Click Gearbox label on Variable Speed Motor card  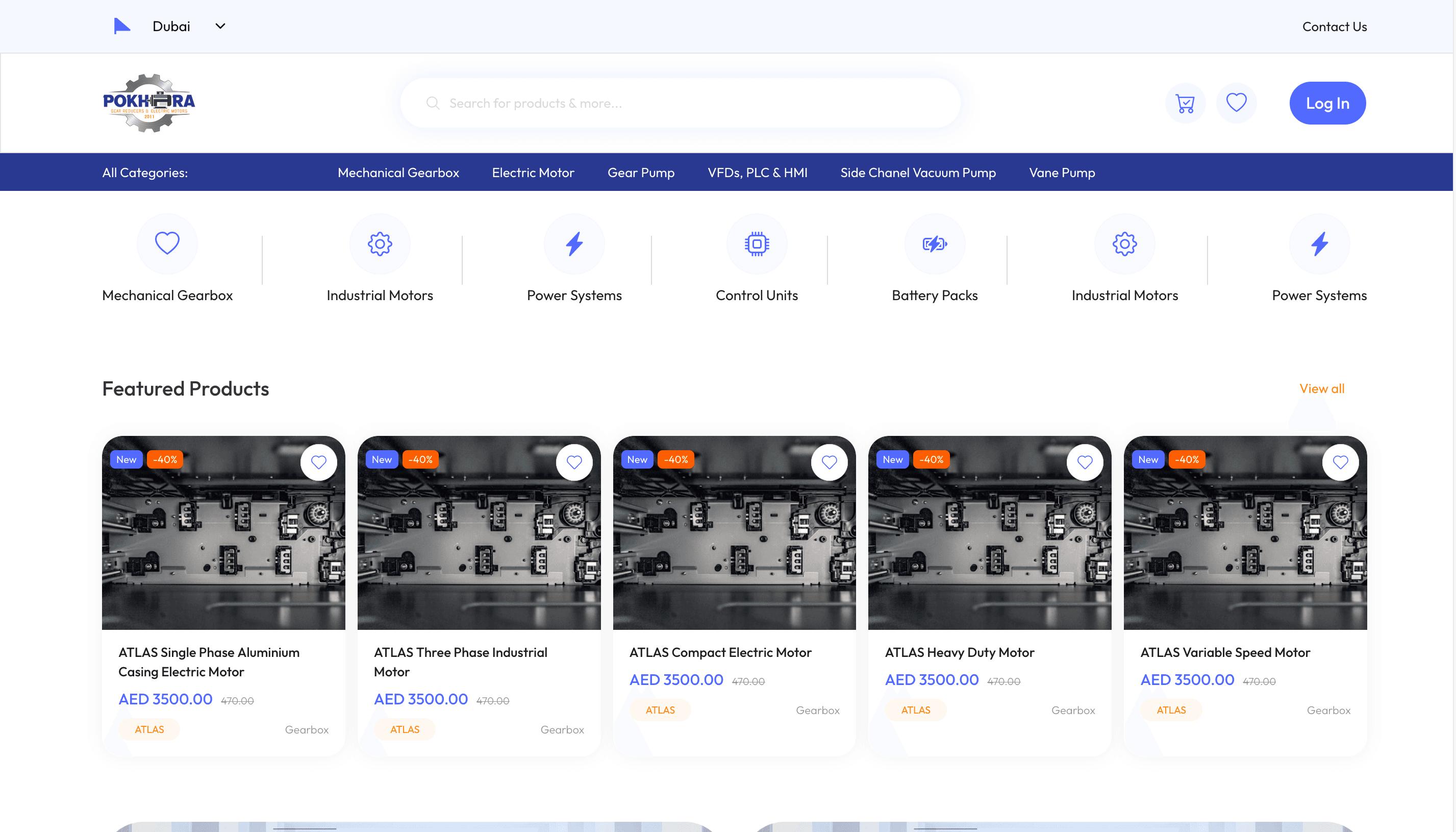[x=1328, y=711]
